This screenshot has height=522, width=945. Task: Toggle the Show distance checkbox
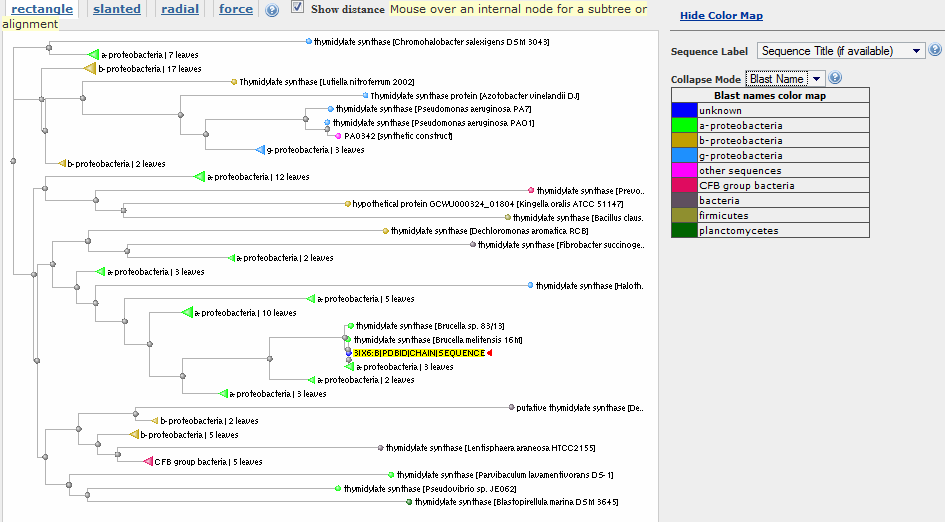297,7
